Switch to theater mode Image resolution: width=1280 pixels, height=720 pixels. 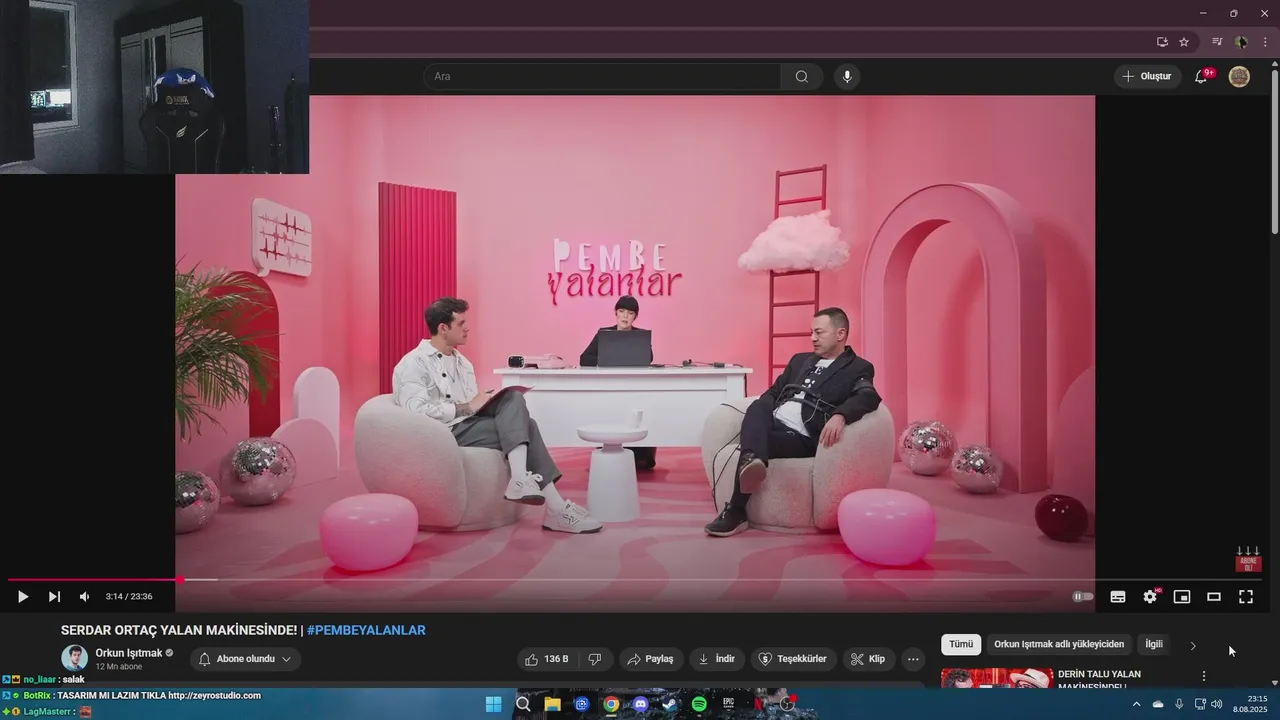click(1214, 597)
